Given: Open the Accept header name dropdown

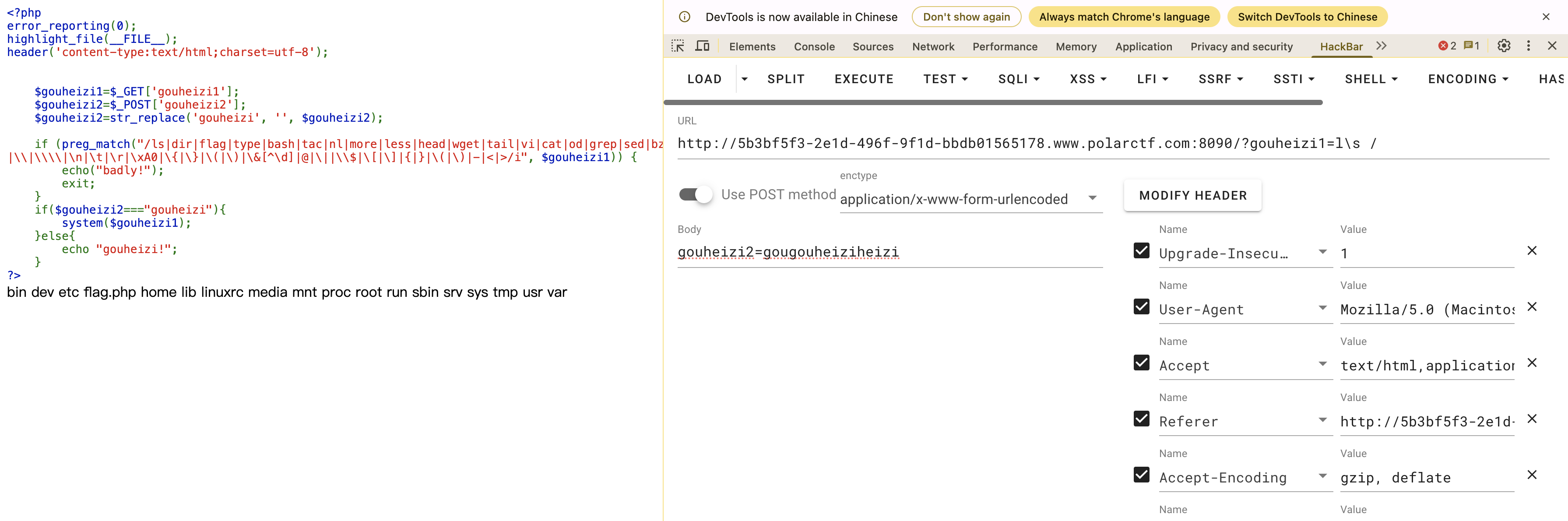Looking at the screenshot, I should [x=1322, y=364].
